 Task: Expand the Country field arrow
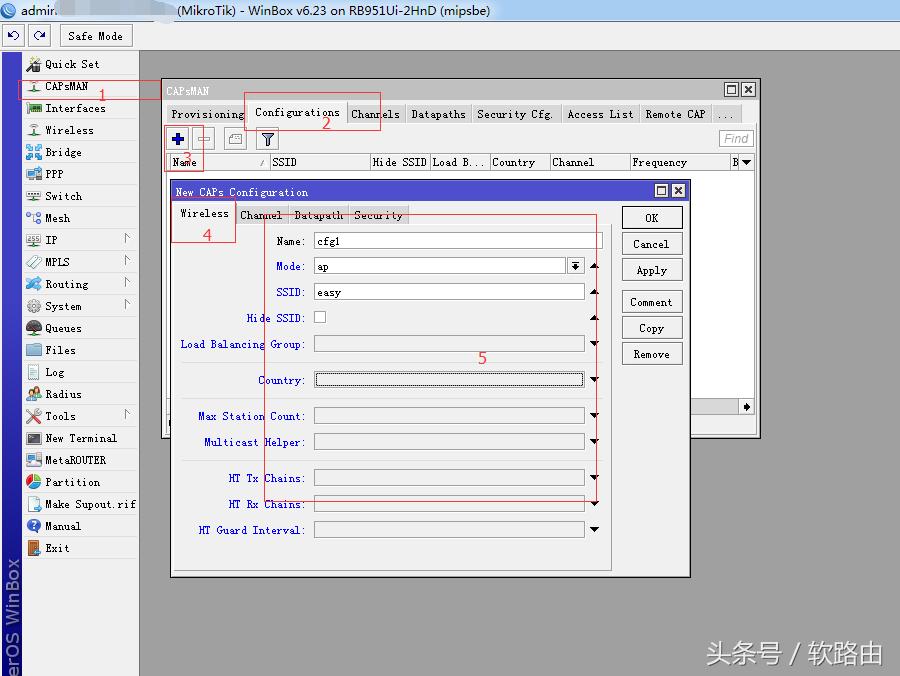pyautogui.click(x=594, y=379)
